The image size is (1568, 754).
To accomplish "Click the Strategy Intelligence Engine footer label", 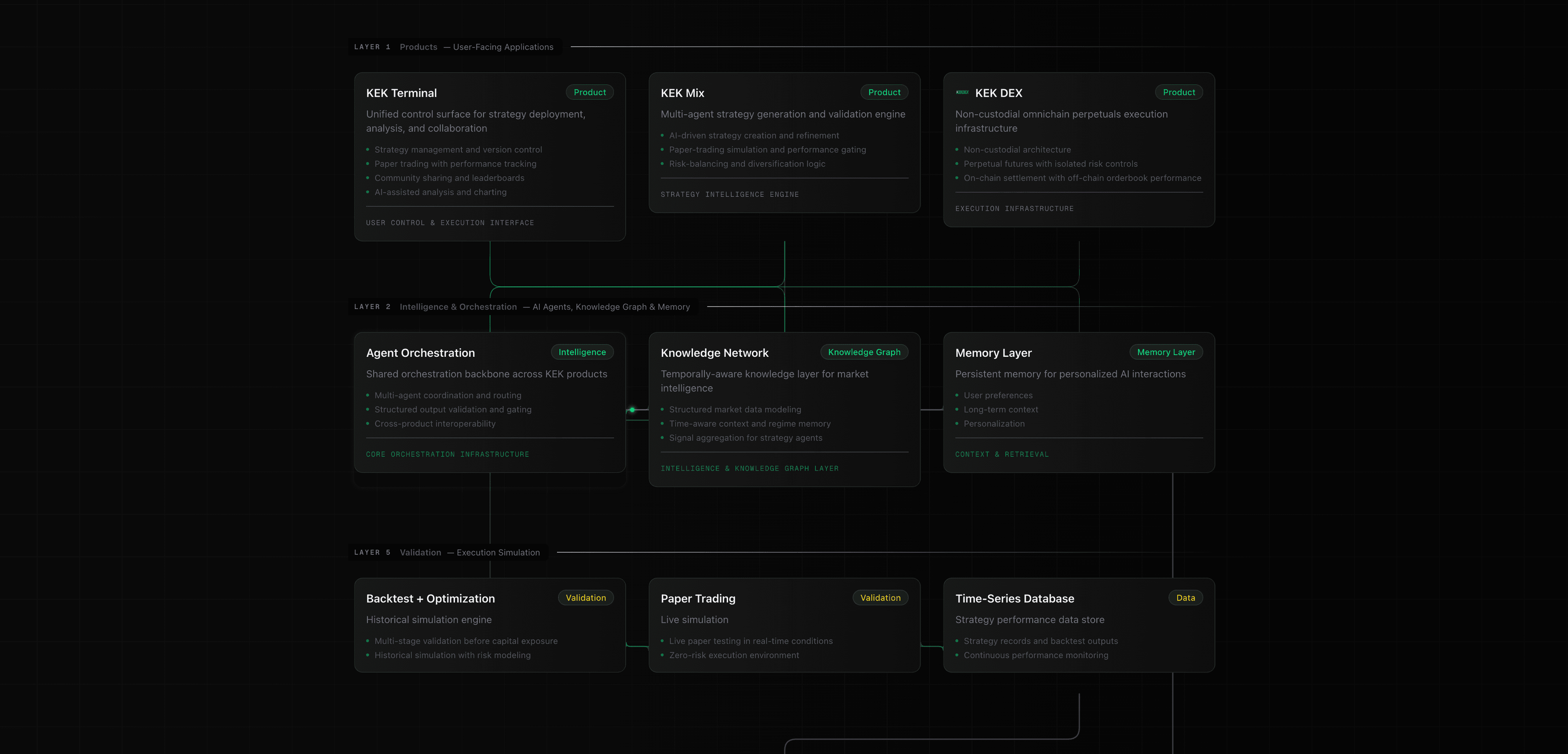I will 729,195.
